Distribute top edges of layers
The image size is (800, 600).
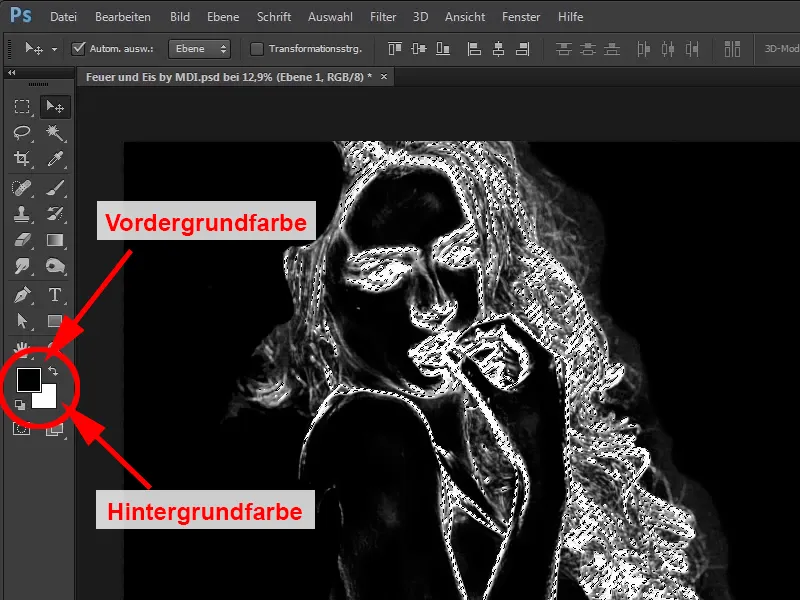[x=564, y=49]
